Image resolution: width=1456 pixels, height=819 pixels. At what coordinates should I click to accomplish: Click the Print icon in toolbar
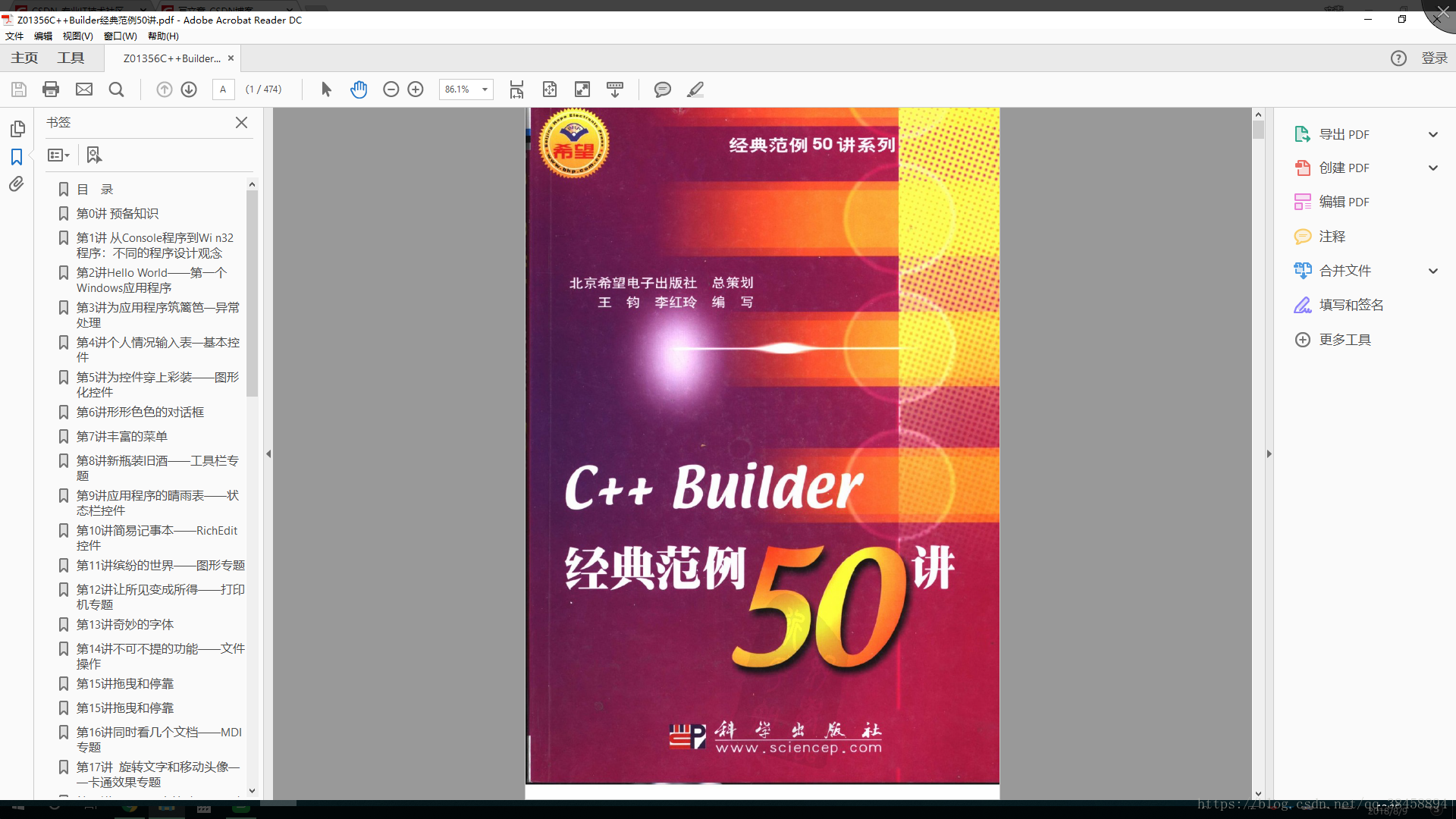tap(51, 89)
